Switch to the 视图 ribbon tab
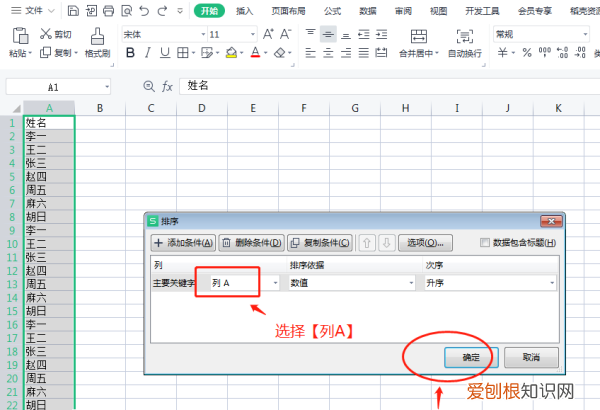 [439, 11]
